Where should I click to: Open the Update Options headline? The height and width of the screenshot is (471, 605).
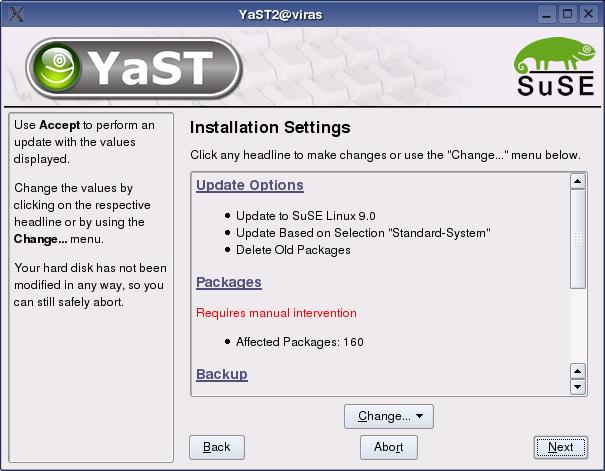[250, 185]
